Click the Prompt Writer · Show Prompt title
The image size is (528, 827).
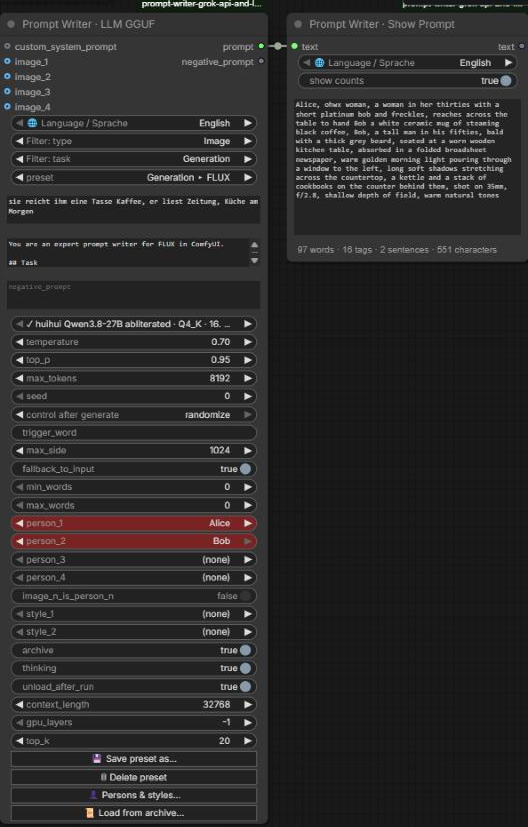click(382, 24)
